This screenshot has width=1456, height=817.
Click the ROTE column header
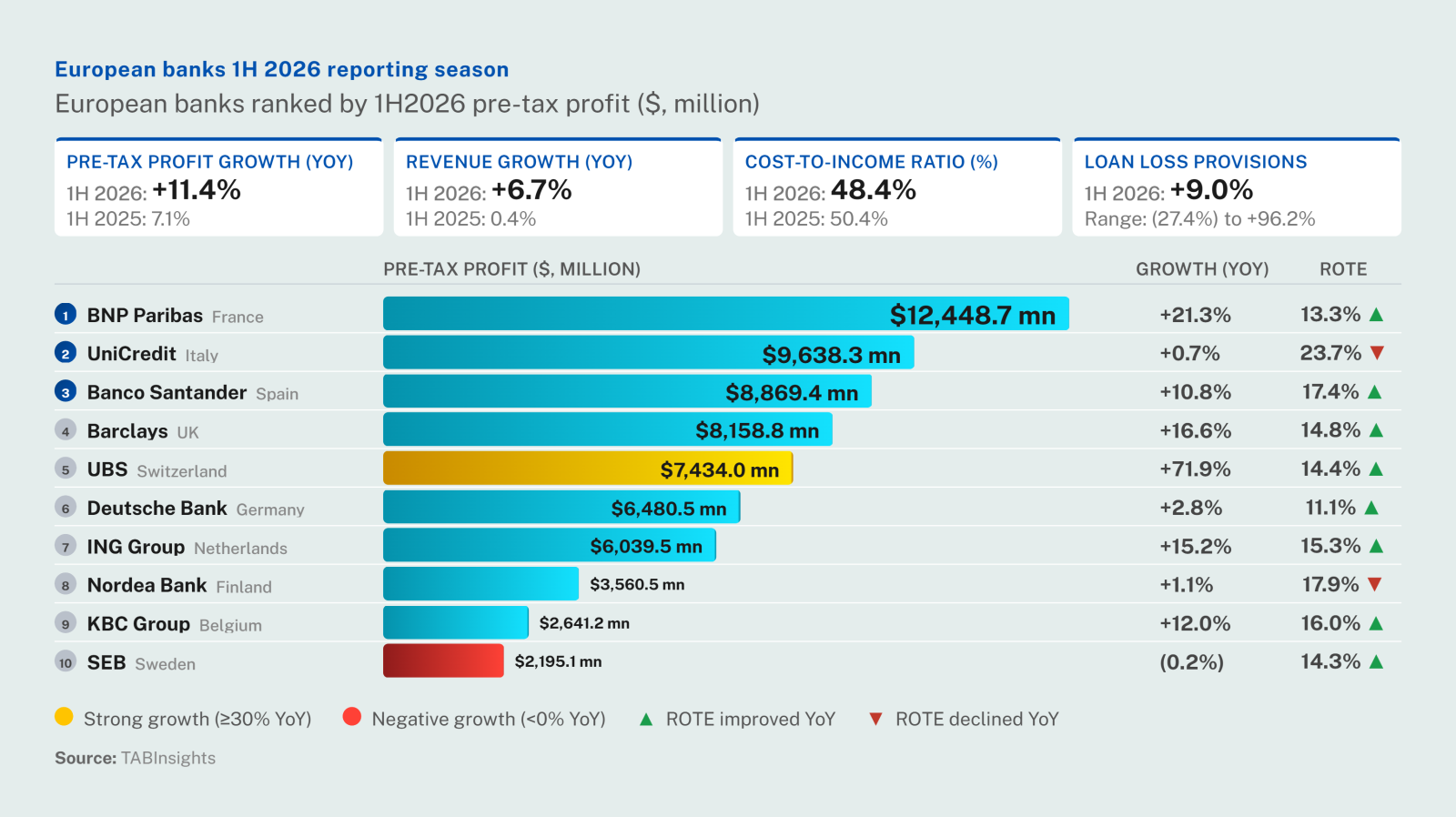(1343, 269)
